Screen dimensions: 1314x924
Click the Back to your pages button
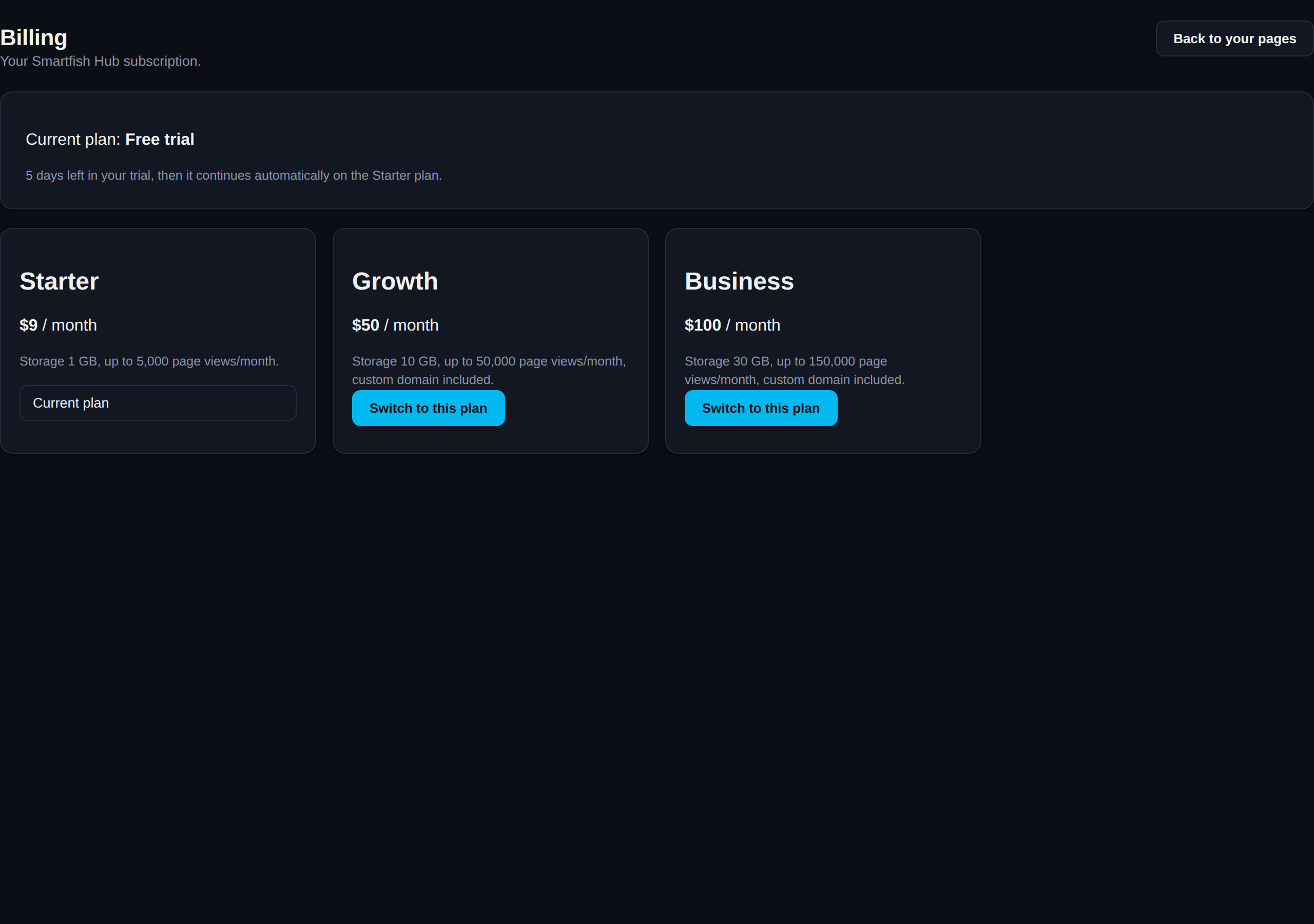pos(1234,39)
